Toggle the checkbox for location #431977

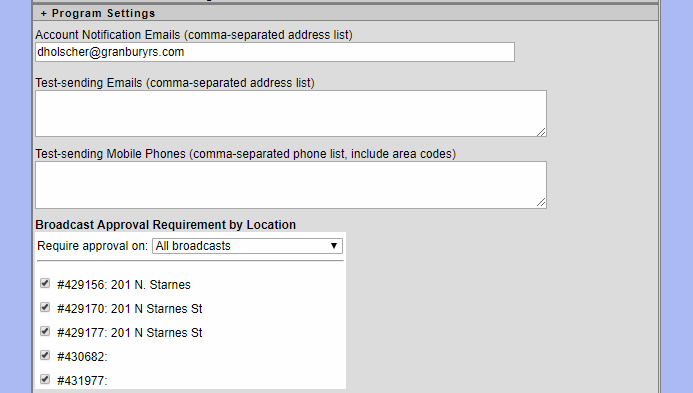(45, 379)
